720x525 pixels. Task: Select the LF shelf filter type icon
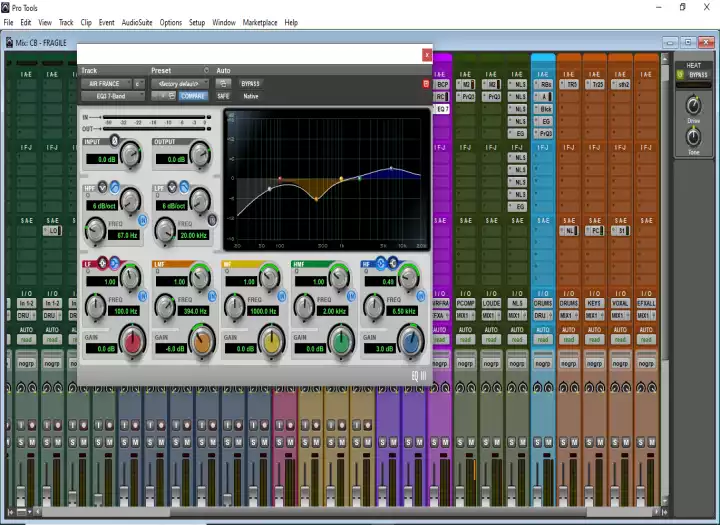pos(114,263)
